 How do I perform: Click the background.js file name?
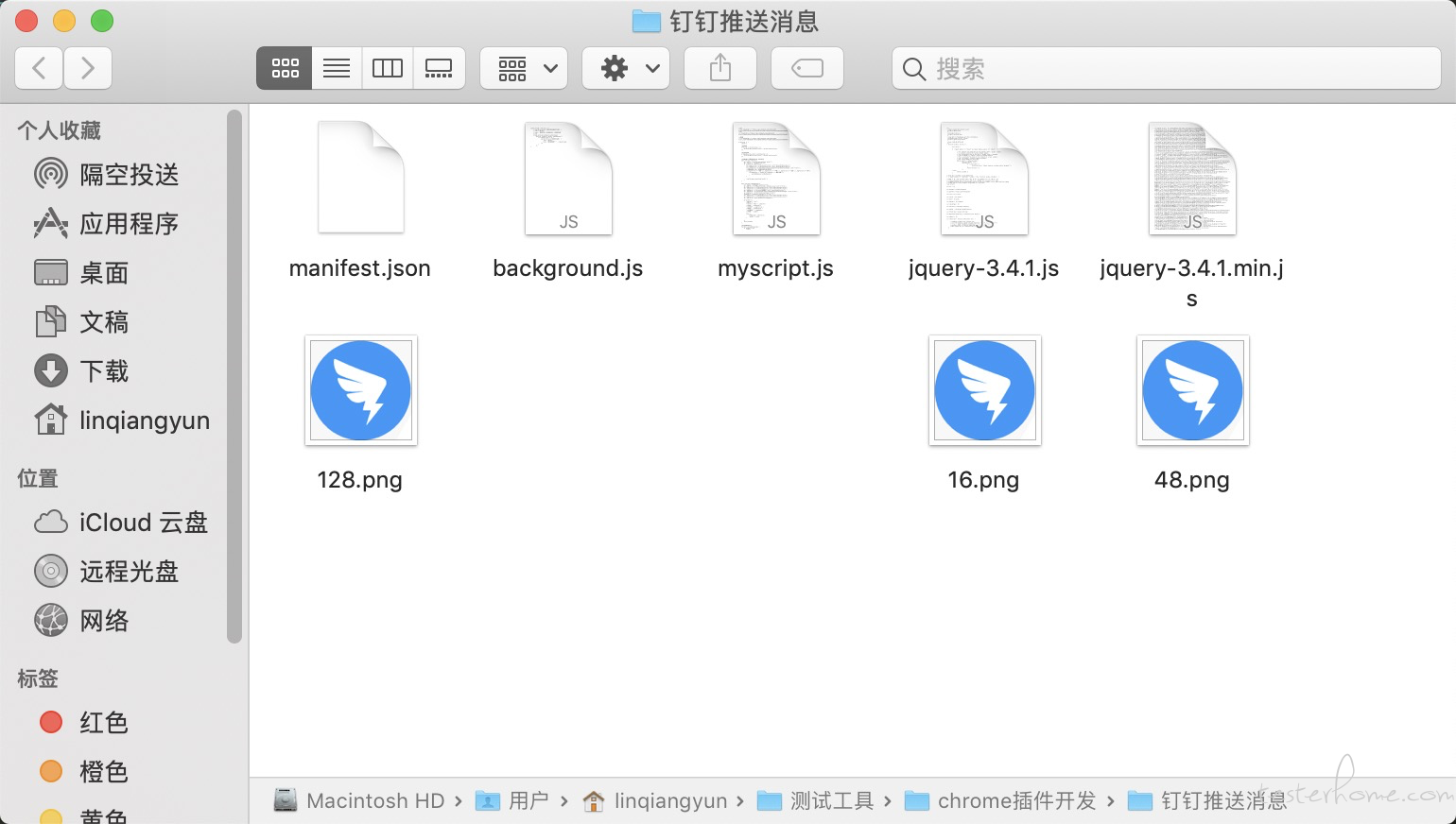[568, 268]
